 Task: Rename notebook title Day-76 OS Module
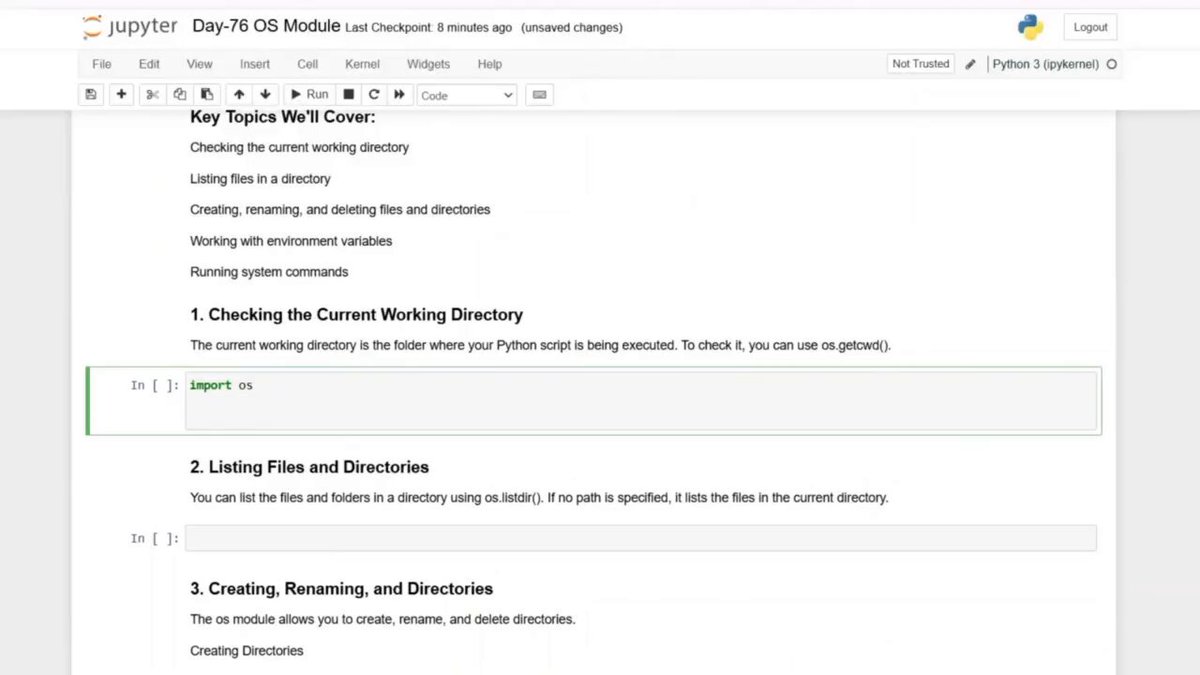pos(266,26)
